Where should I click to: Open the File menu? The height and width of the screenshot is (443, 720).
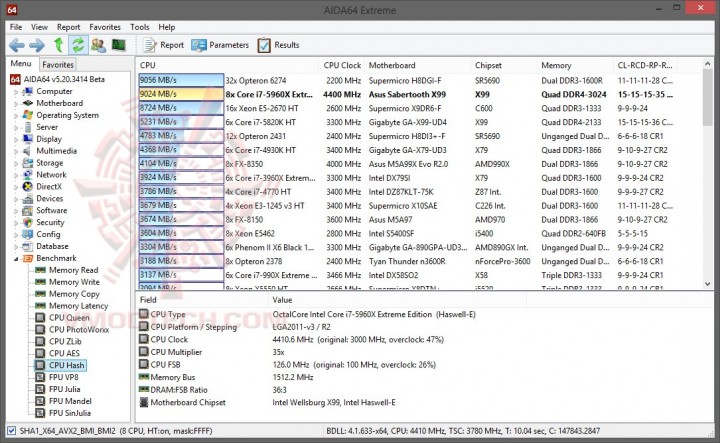16,27
